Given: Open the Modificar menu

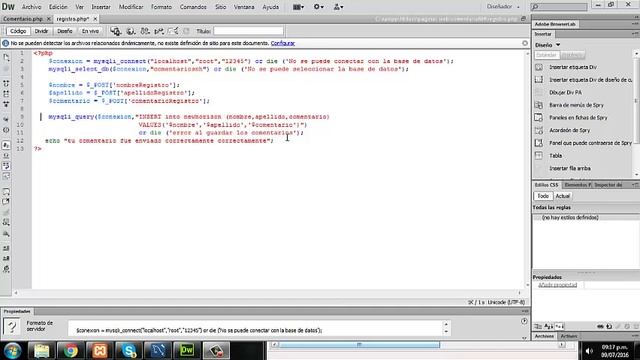Looking at the screenshot, I should [x=131, y=7].
